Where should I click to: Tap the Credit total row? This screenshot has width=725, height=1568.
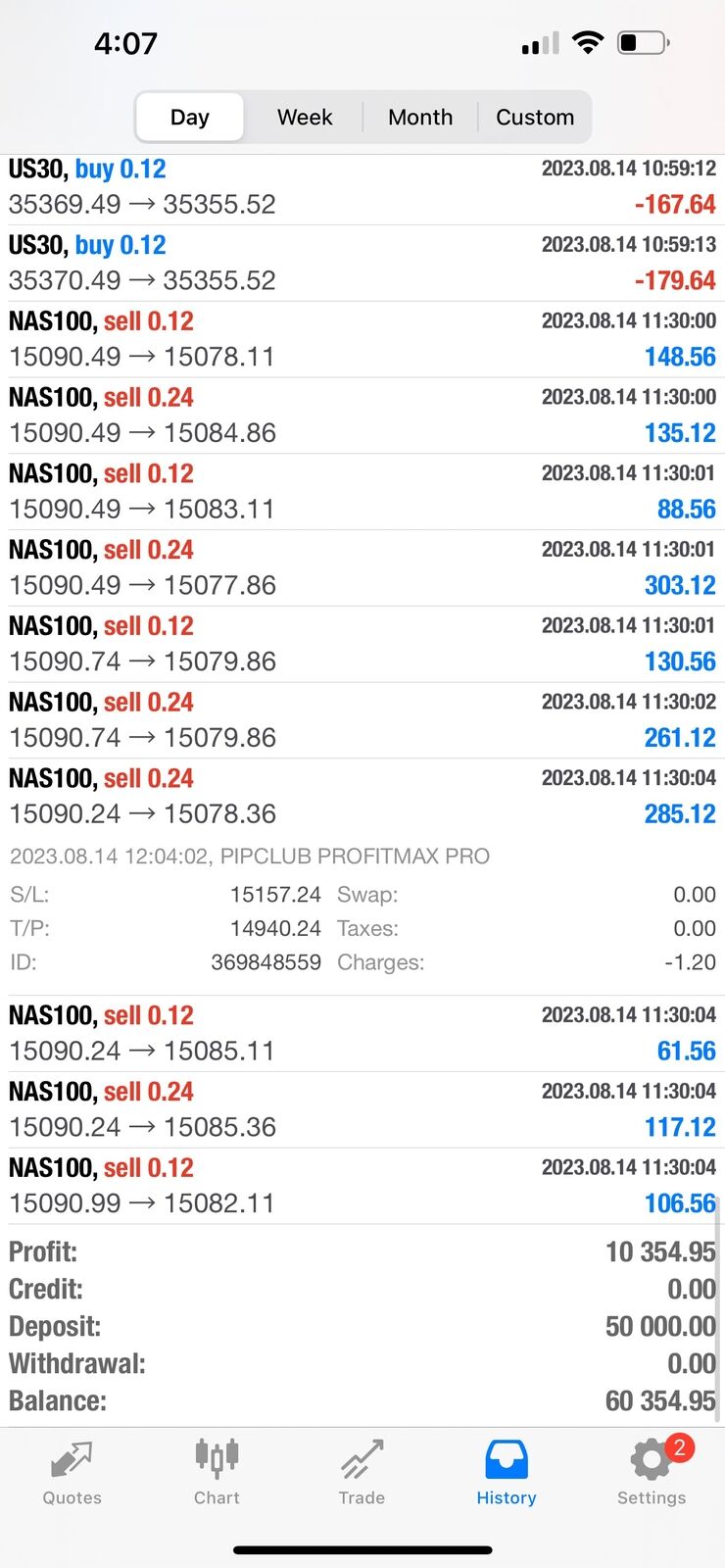point(362,1290)
